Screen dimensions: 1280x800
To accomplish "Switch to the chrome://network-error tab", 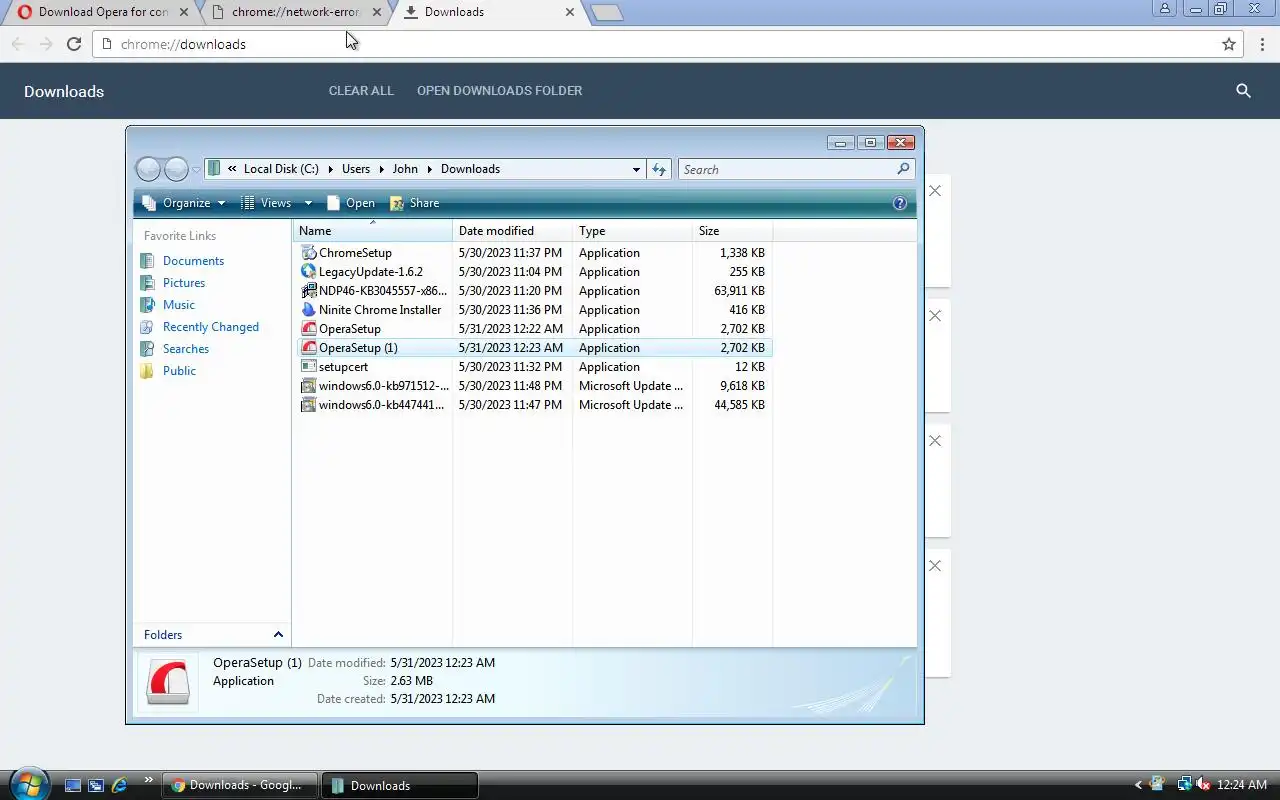I will point(295,12).
